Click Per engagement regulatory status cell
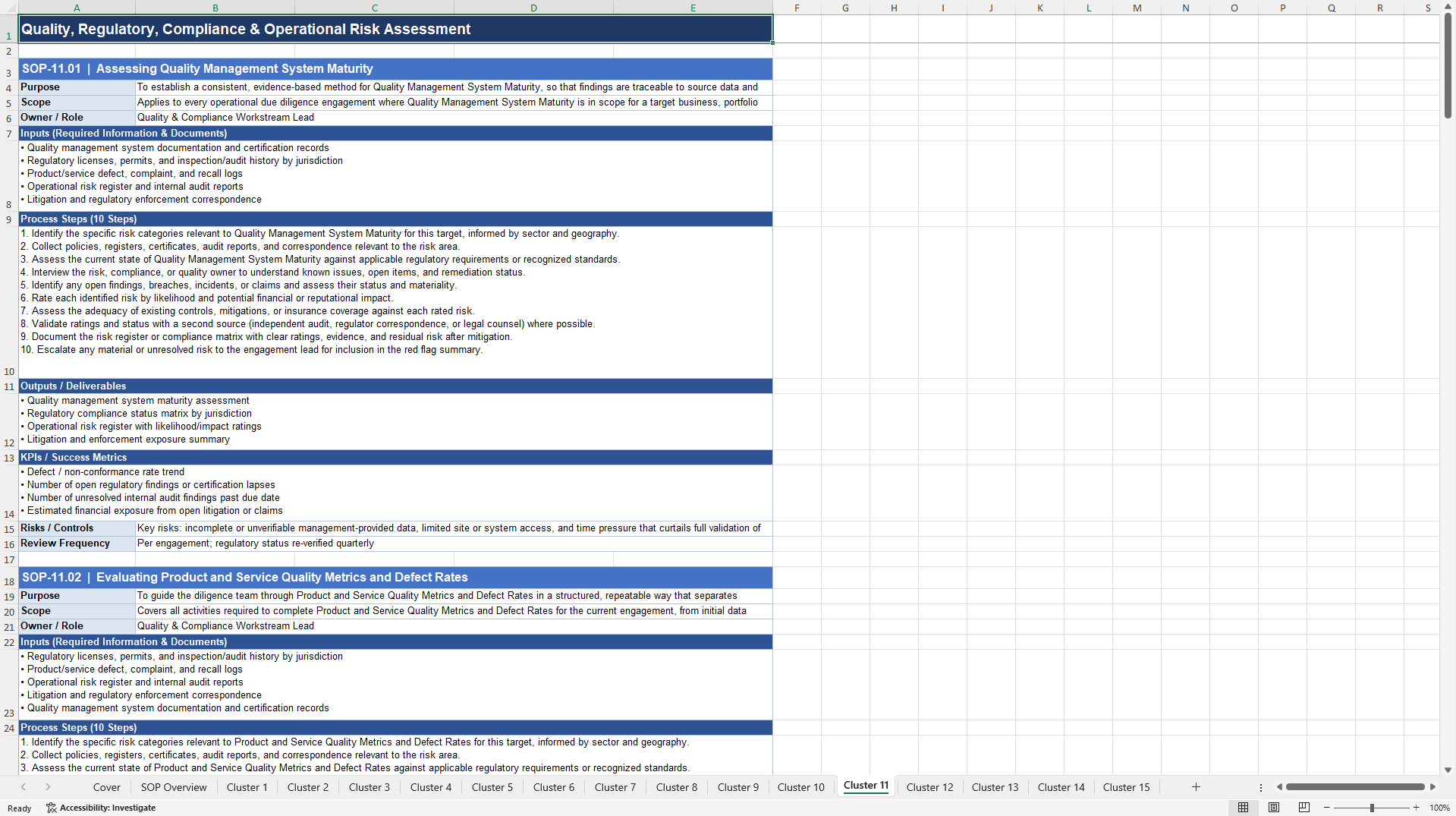Viewport: 1456px width, 816px height. (454, 543)
